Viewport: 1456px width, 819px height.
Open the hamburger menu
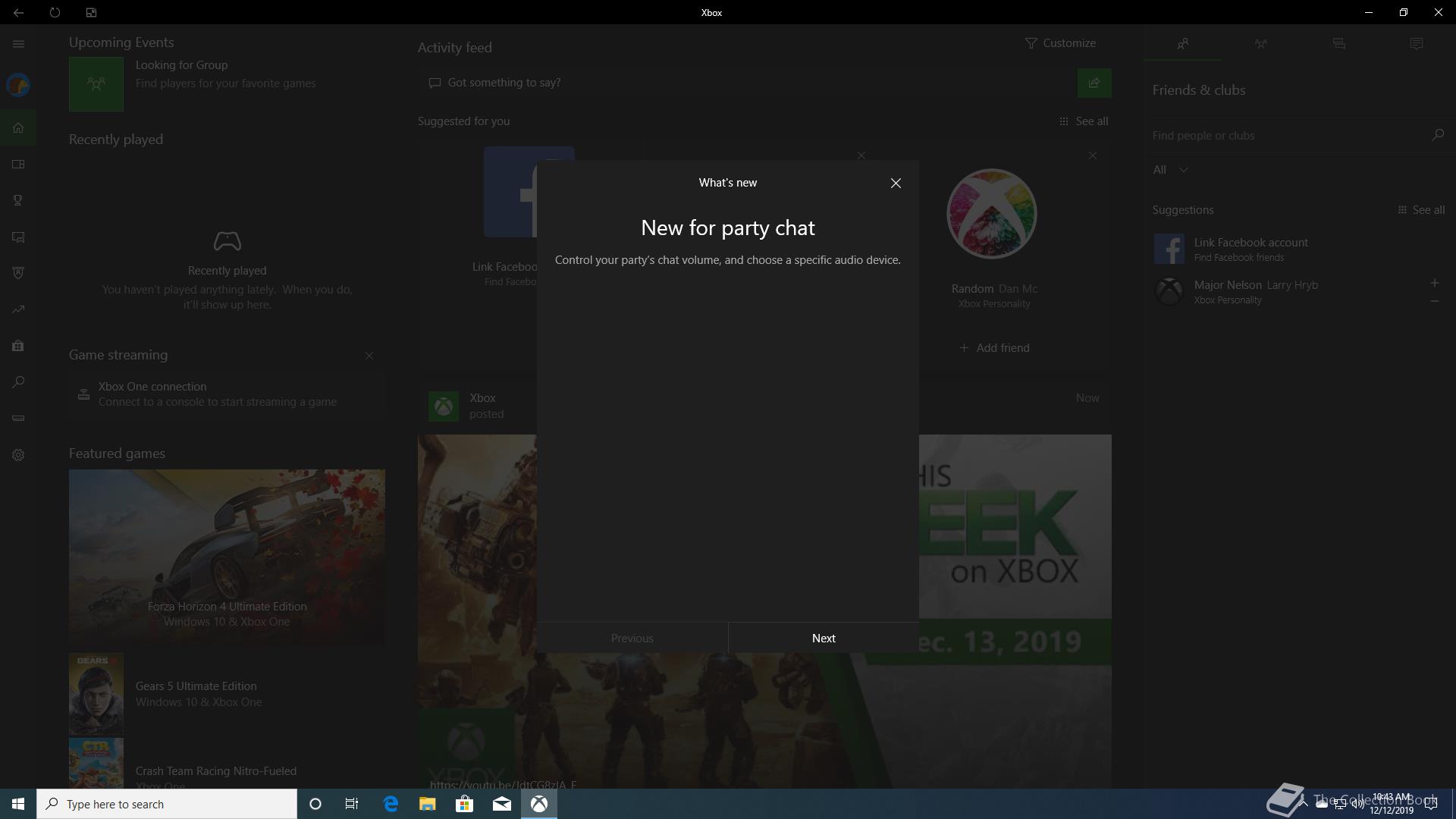click(18, 44)
